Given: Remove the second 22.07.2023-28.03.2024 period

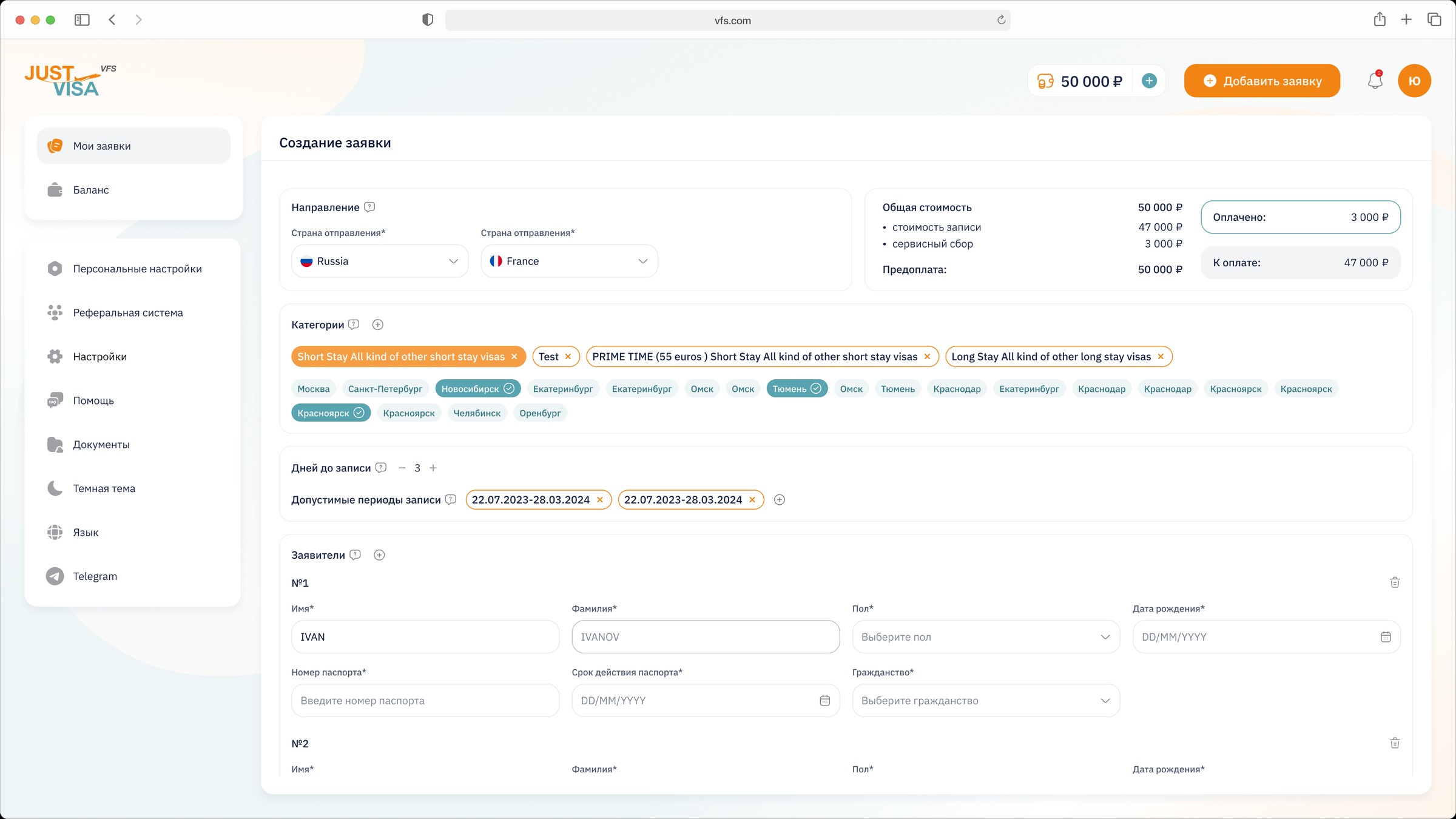Looking at the screenshot, I should click(752, 499).
